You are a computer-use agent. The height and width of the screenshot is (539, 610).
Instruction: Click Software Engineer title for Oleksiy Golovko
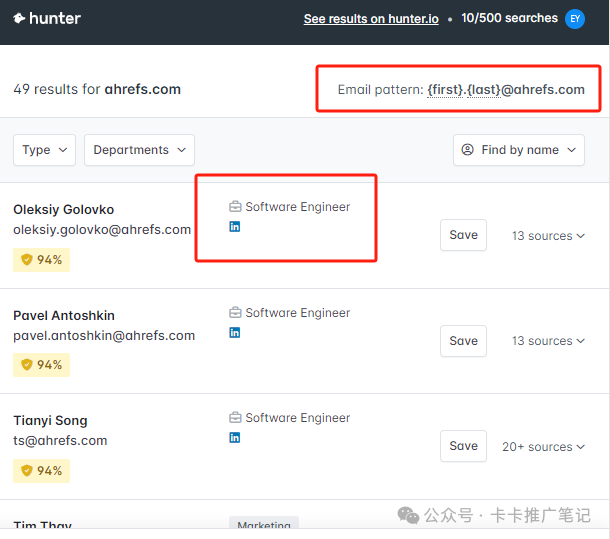tap(298, 207)
